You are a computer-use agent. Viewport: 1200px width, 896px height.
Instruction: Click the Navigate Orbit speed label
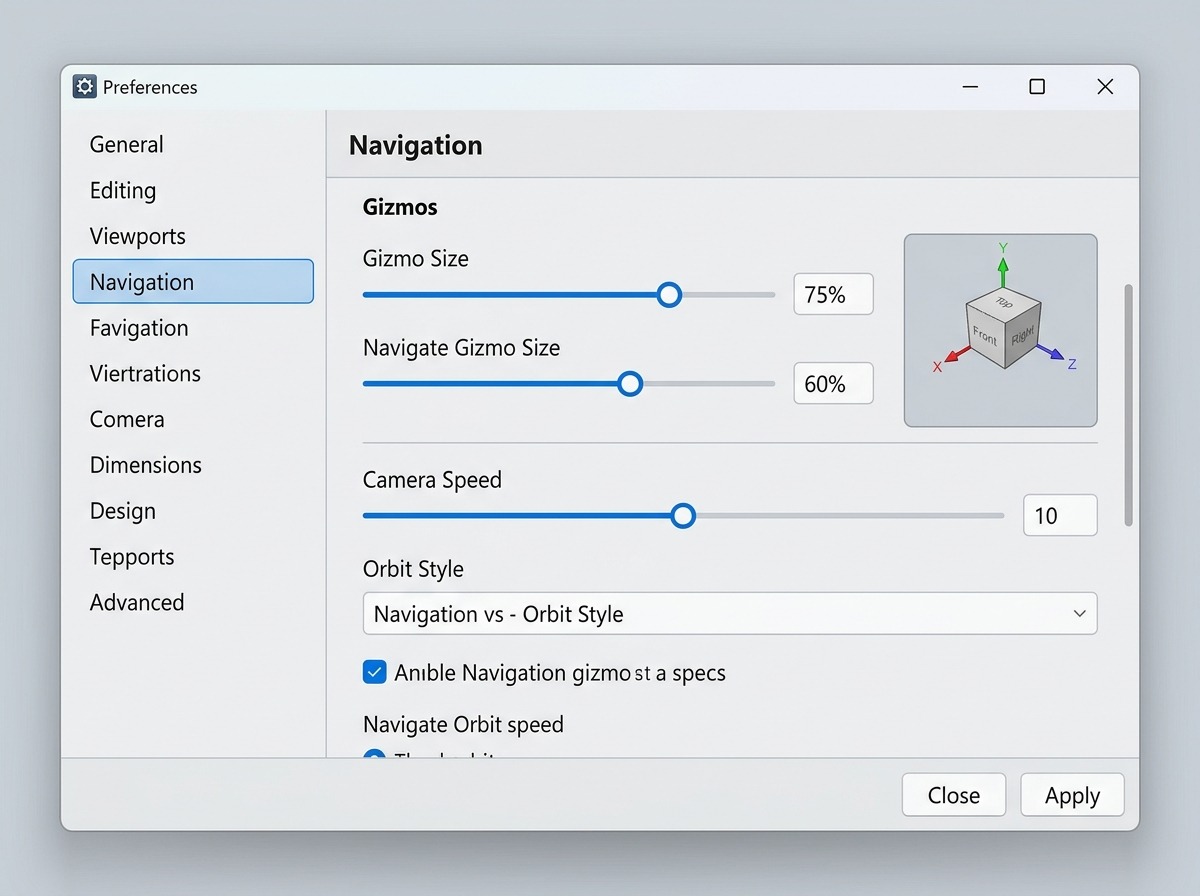click(463, 724)
